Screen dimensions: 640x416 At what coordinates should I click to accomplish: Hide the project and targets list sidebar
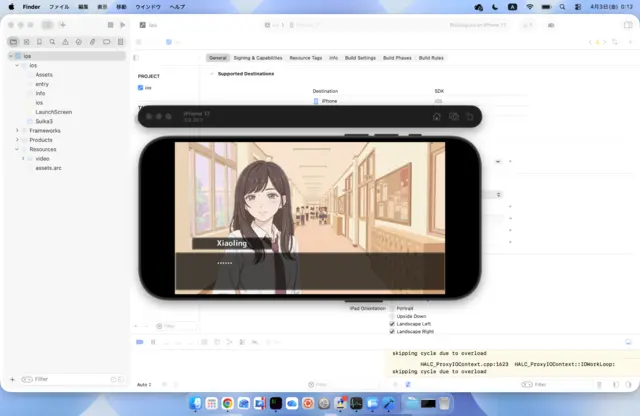pyautogui.click(x=136, y=58)
